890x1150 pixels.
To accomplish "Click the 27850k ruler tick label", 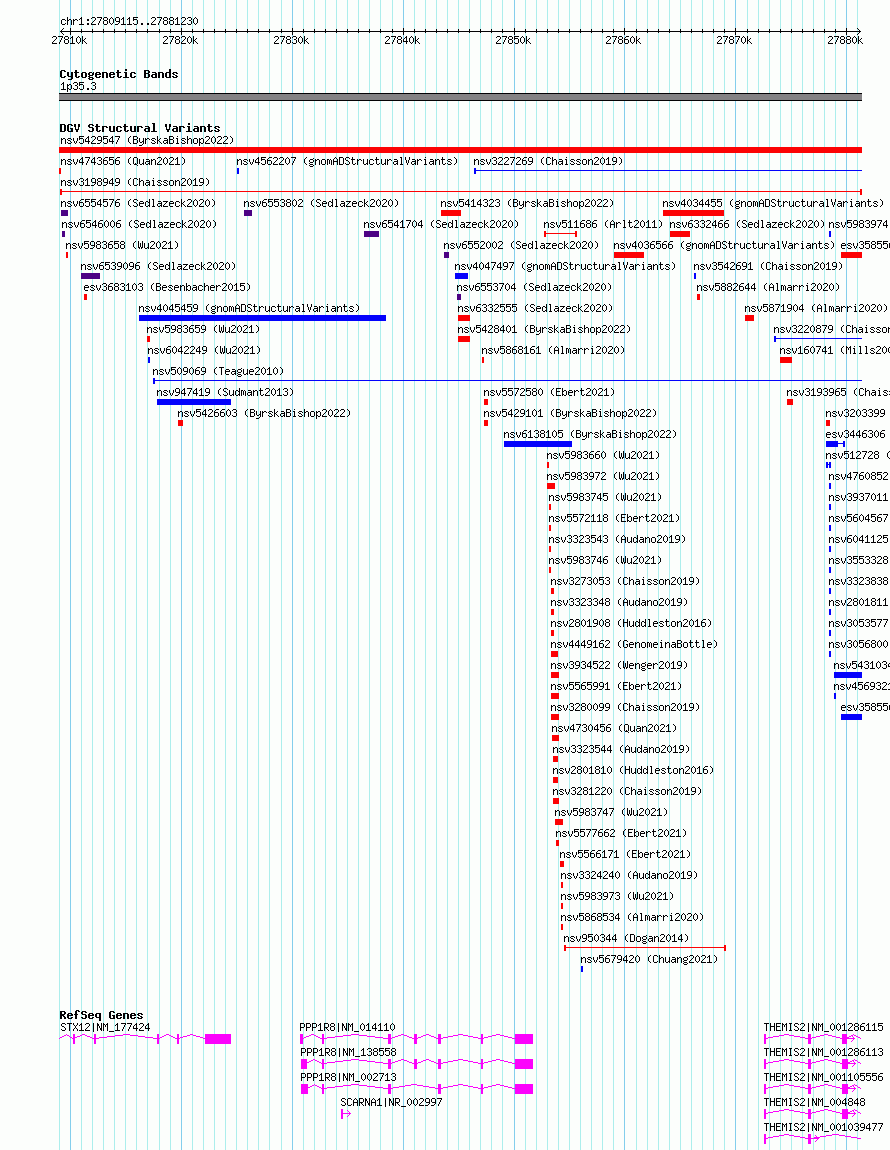I will [x=513, y=40].
